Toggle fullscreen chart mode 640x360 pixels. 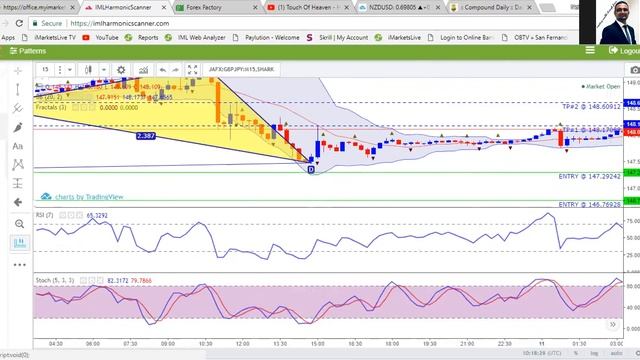point(192,69)
